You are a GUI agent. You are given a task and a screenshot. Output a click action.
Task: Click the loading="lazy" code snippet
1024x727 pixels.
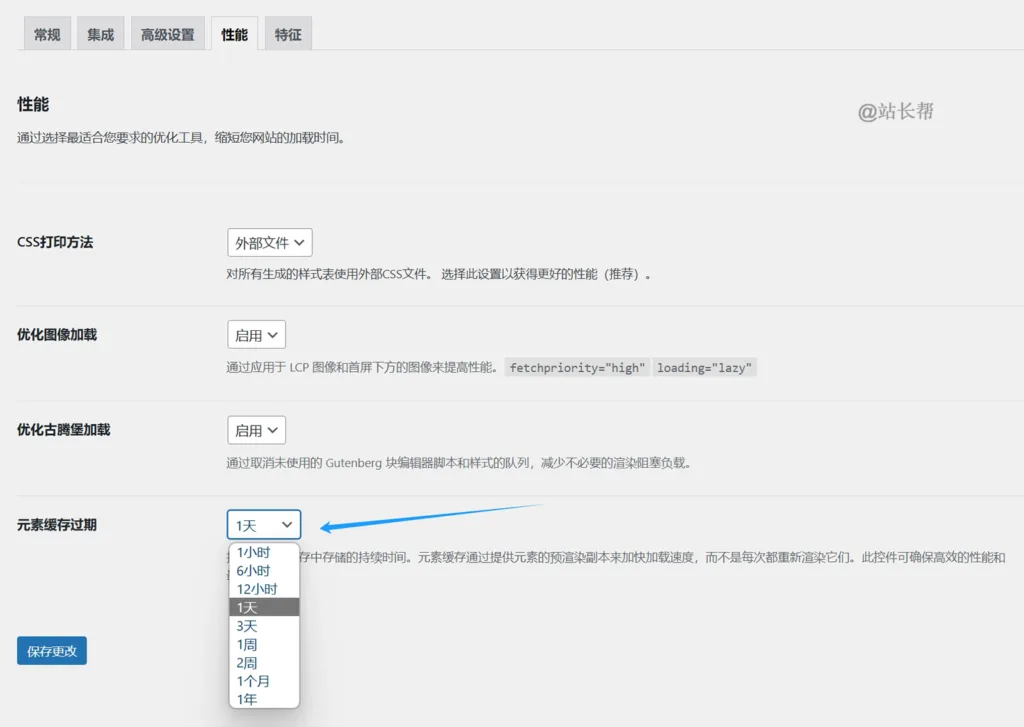[x=704, y=367]
